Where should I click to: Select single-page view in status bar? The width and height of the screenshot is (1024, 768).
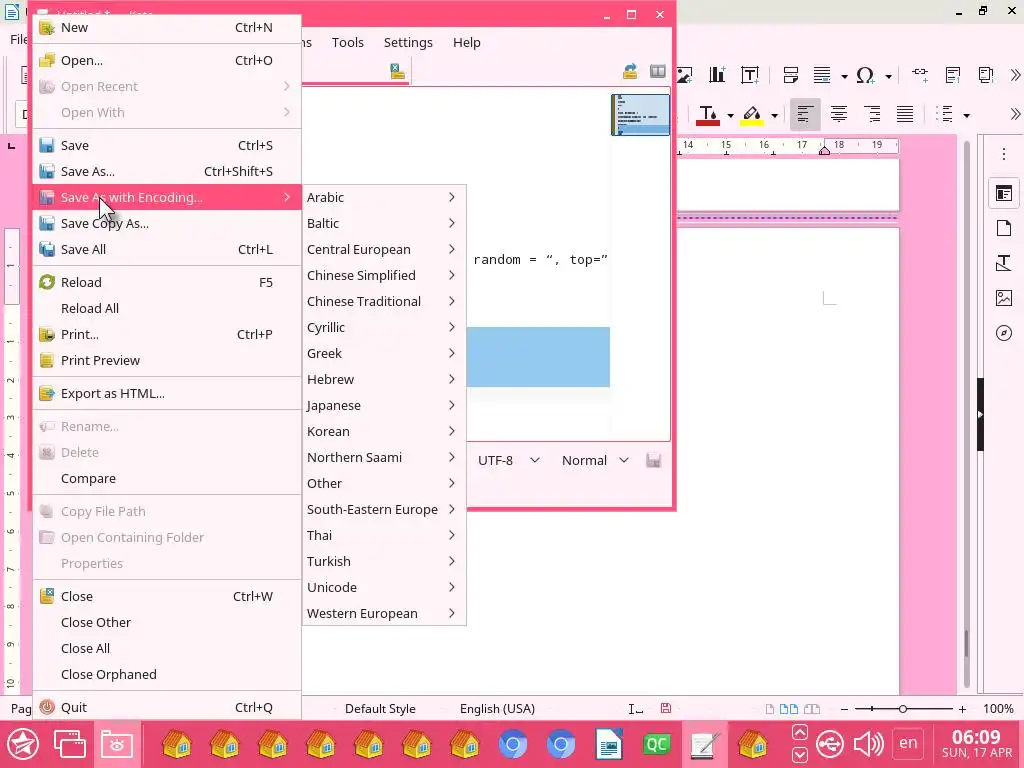click(771, 709)
